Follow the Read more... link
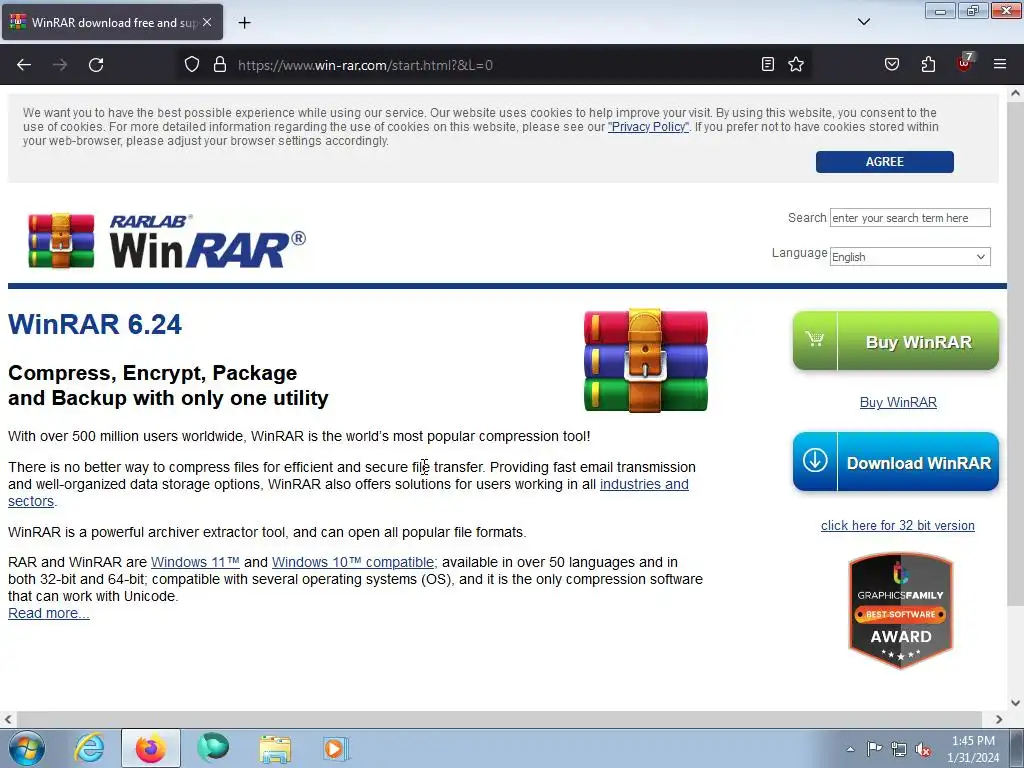Image resolution: width=1024 pixels, height=768 pixels. [x=48, y=613]
